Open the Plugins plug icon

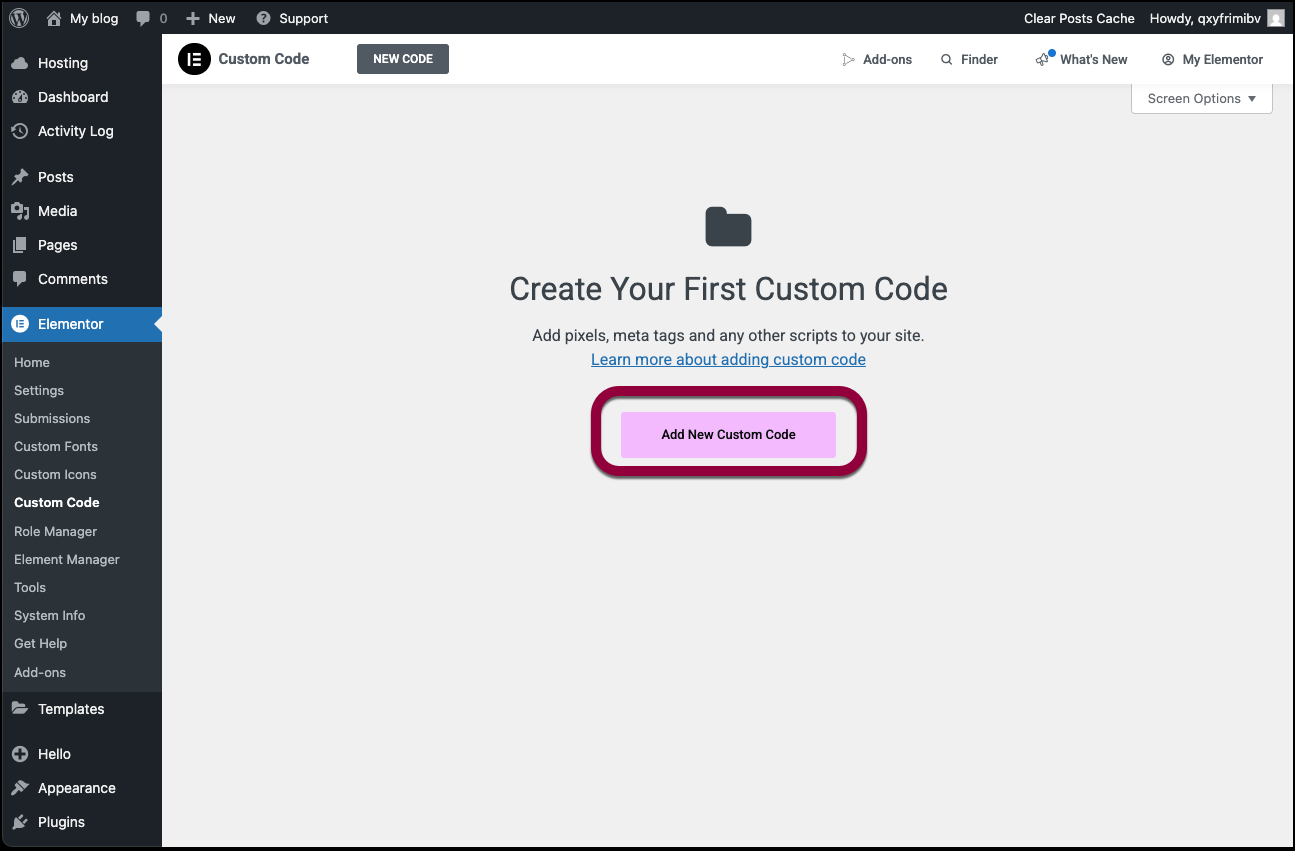tap(20, 822)
